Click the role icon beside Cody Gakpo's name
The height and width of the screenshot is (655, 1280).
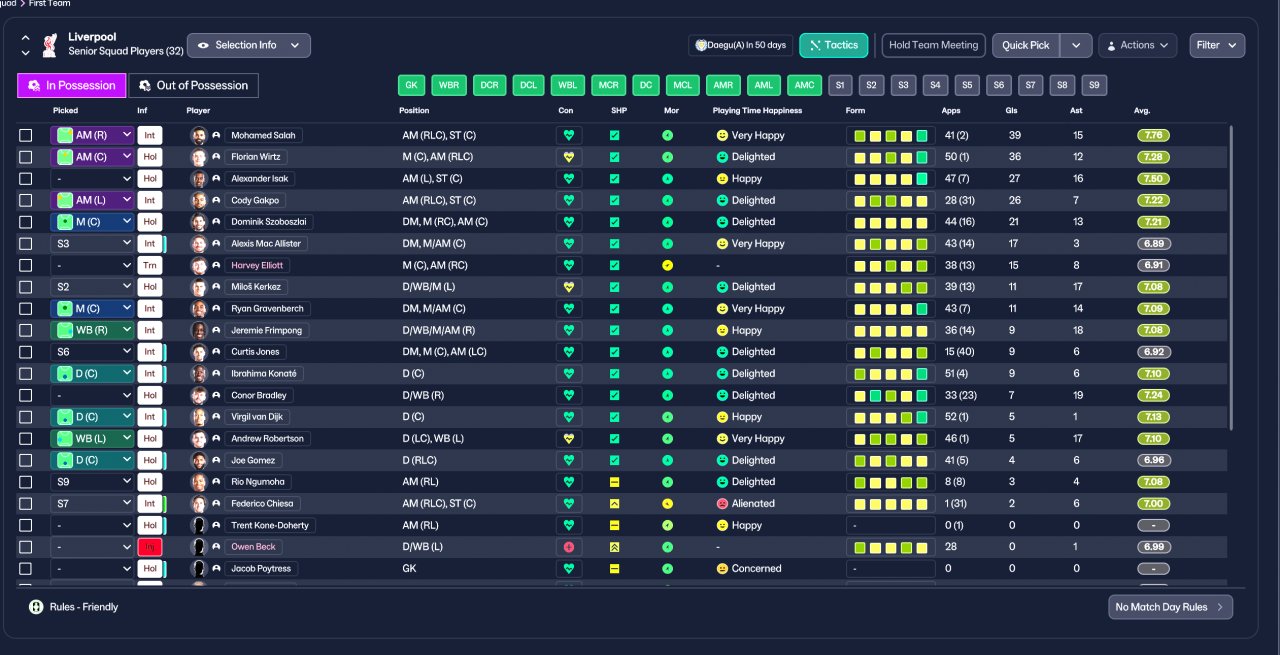pos(215,200)
